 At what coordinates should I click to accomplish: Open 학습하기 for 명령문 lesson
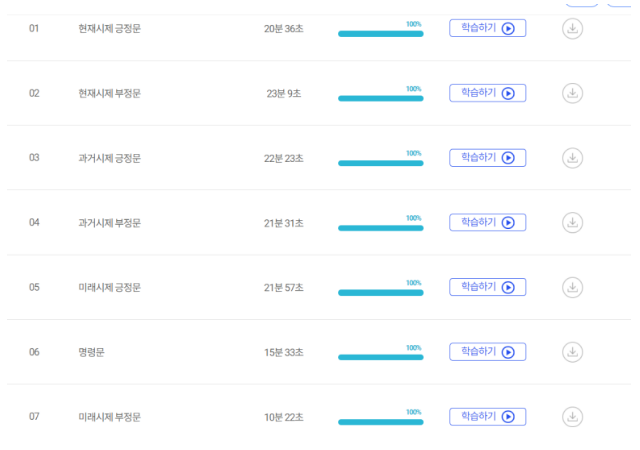click(x=487, y=352)
